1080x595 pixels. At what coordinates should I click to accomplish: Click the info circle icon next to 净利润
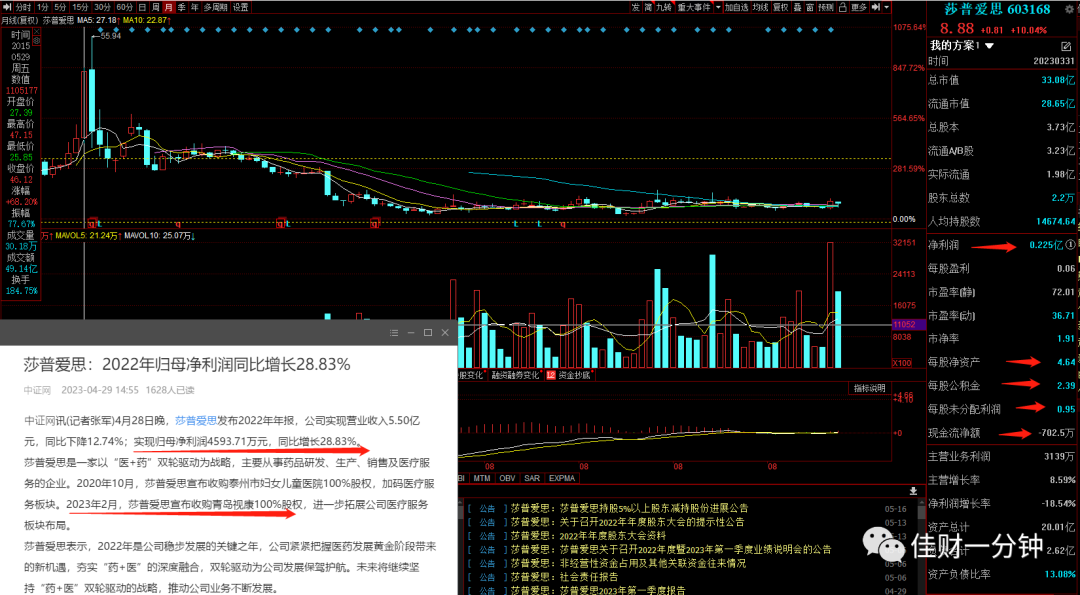pyautogui.click(x=1070, y=244)
